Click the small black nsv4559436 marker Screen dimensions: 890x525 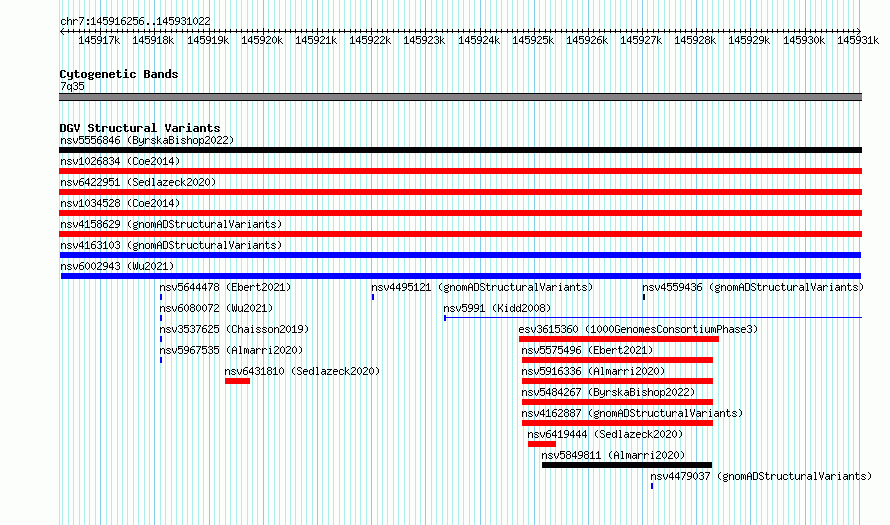(x=644, y=297)
